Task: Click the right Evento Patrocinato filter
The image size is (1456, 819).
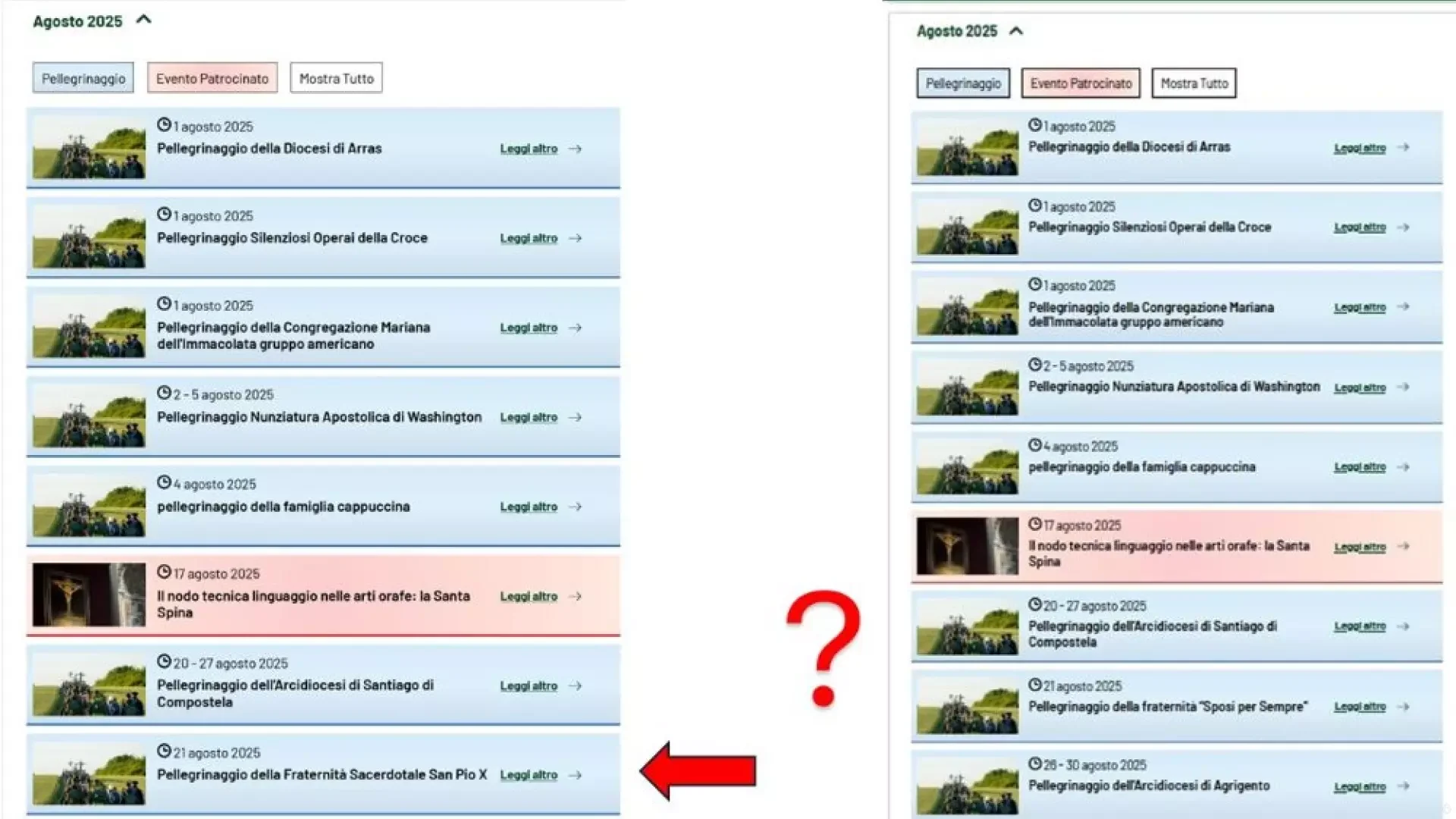Action: click(1081, 83)
